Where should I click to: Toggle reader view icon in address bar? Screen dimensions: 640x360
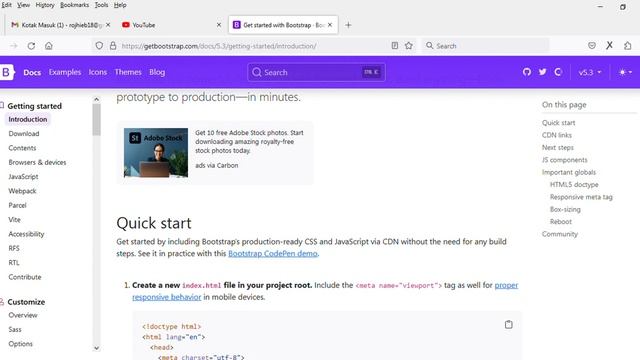(x=395, y=46)
